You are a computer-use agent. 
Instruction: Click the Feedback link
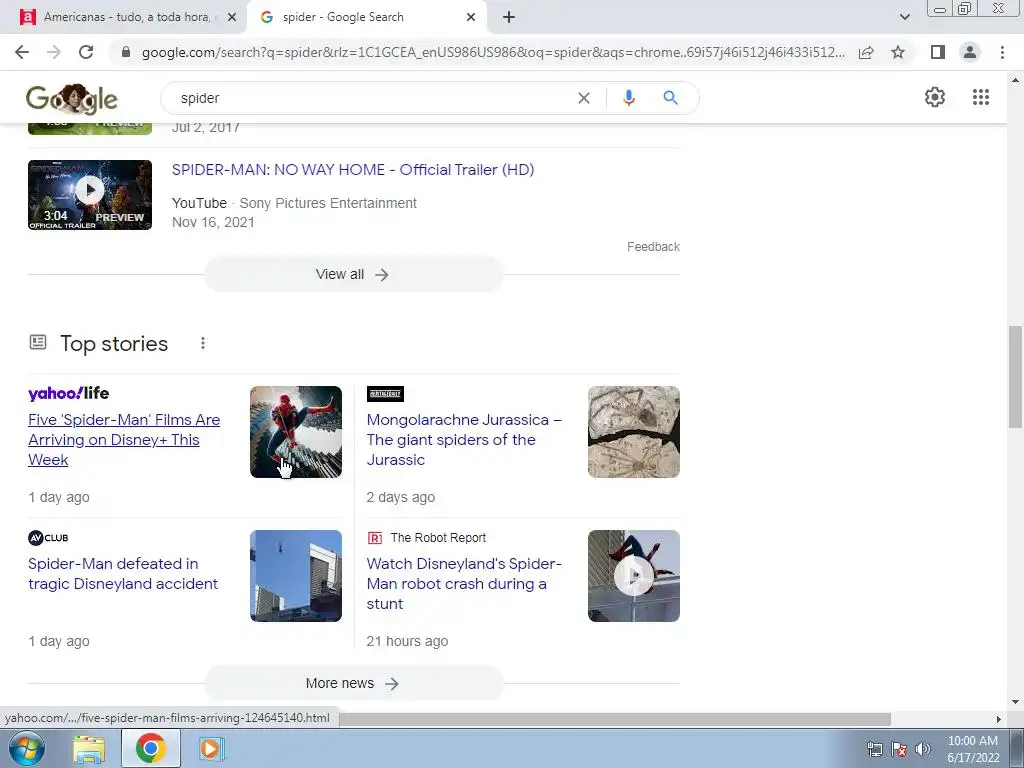(653, 247)
